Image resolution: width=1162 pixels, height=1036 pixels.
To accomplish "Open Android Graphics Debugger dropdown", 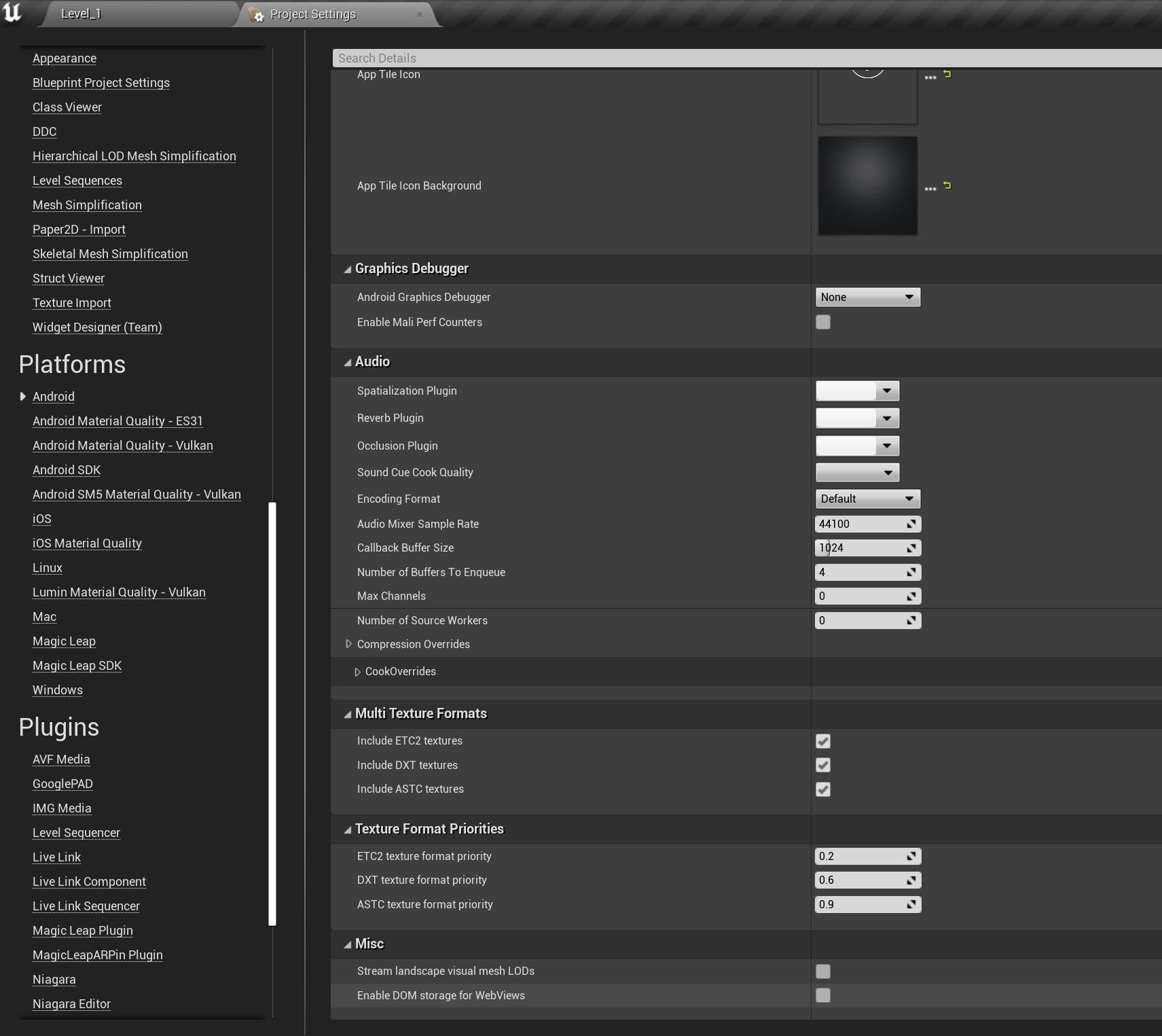I will [867, 297].
